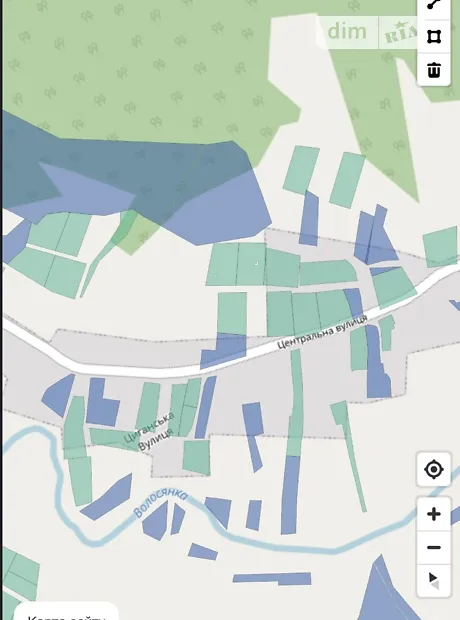
Task: Zoom out with the minus button
Action: 433,548
